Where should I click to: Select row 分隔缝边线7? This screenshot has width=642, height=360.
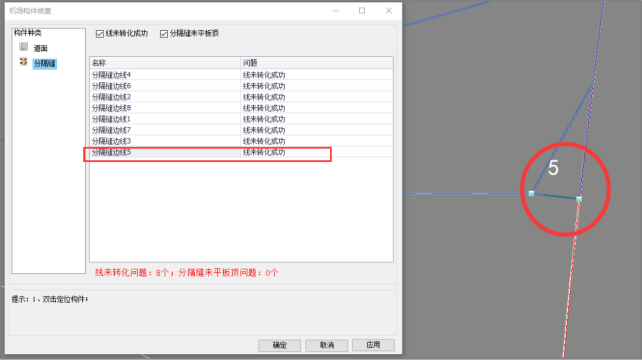[x=241, y=130]
